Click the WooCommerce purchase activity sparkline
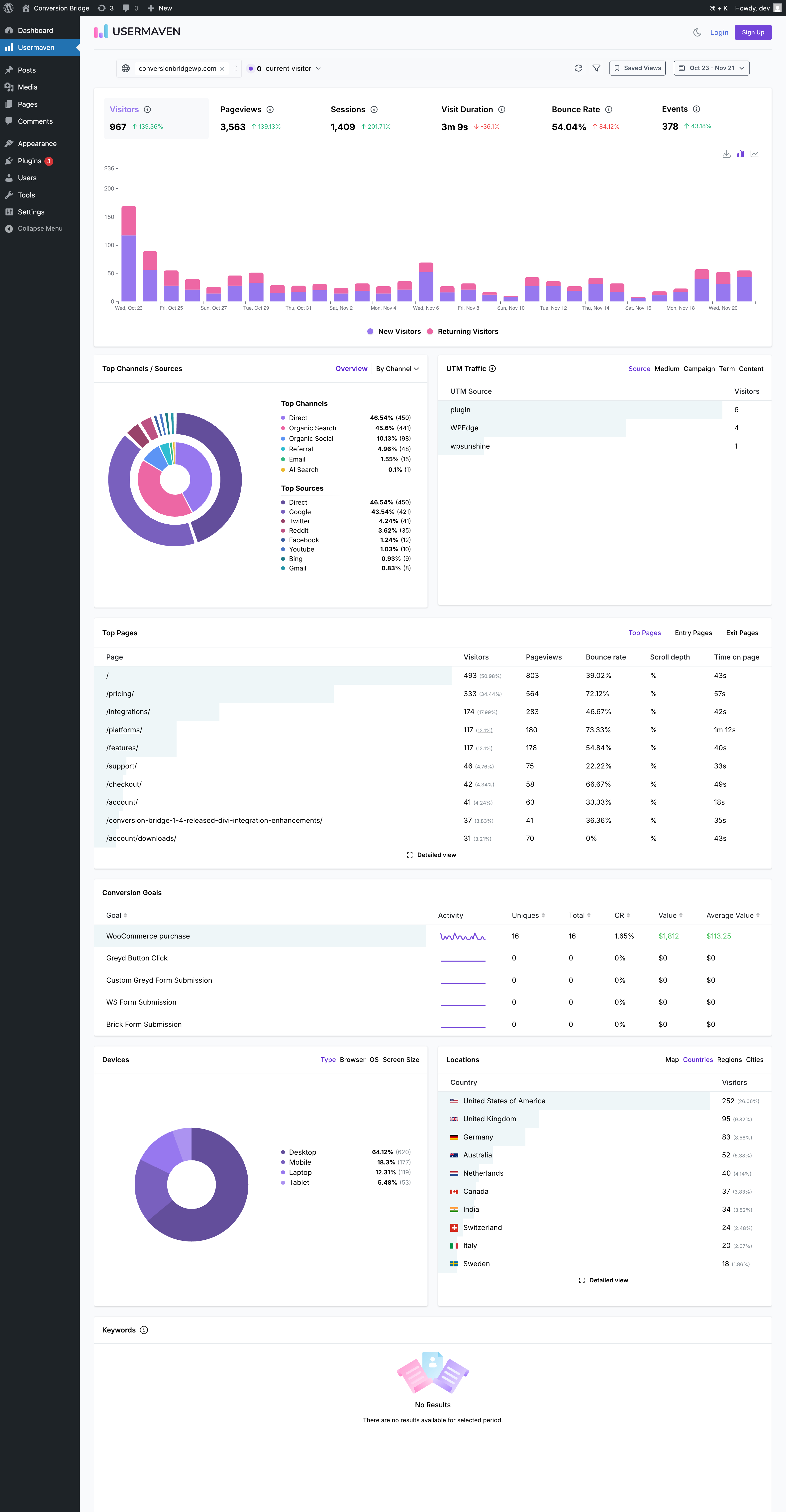The width and height of the screenshot is (786, 1512). pos(463,936)
